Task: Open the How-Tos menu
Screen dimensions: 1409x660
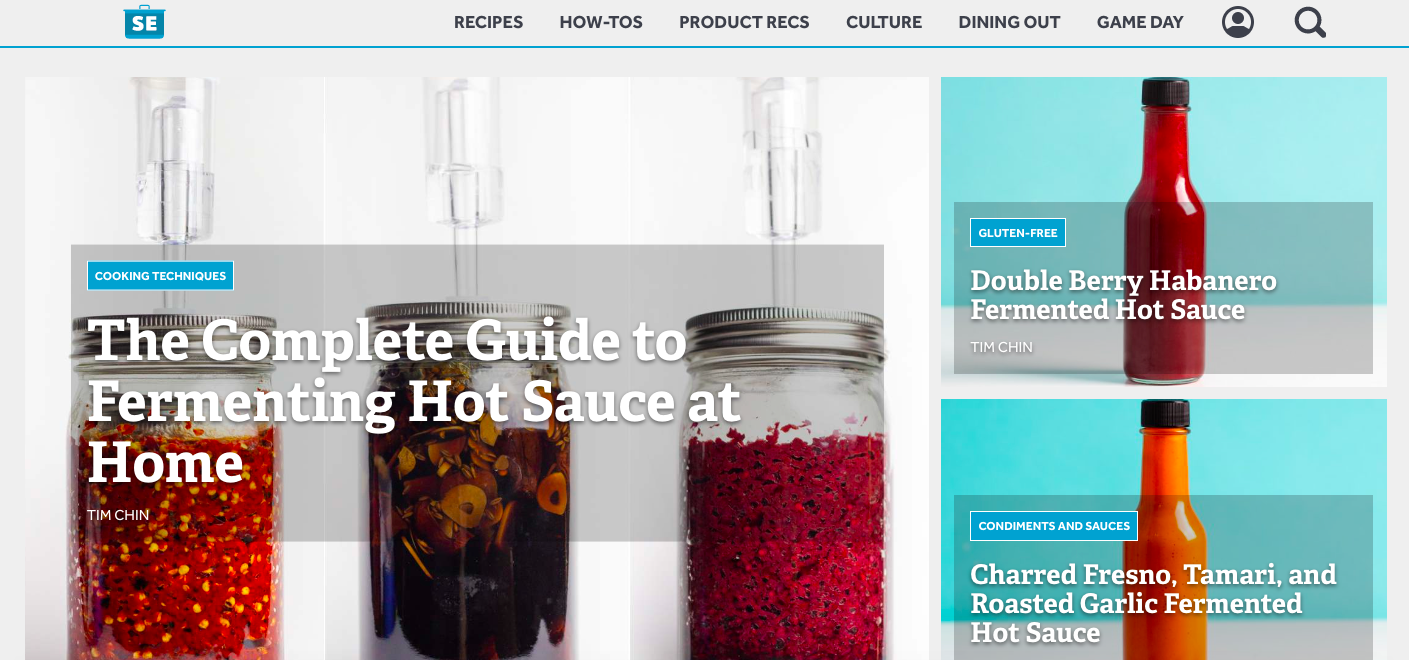Action: click(601, 22)
